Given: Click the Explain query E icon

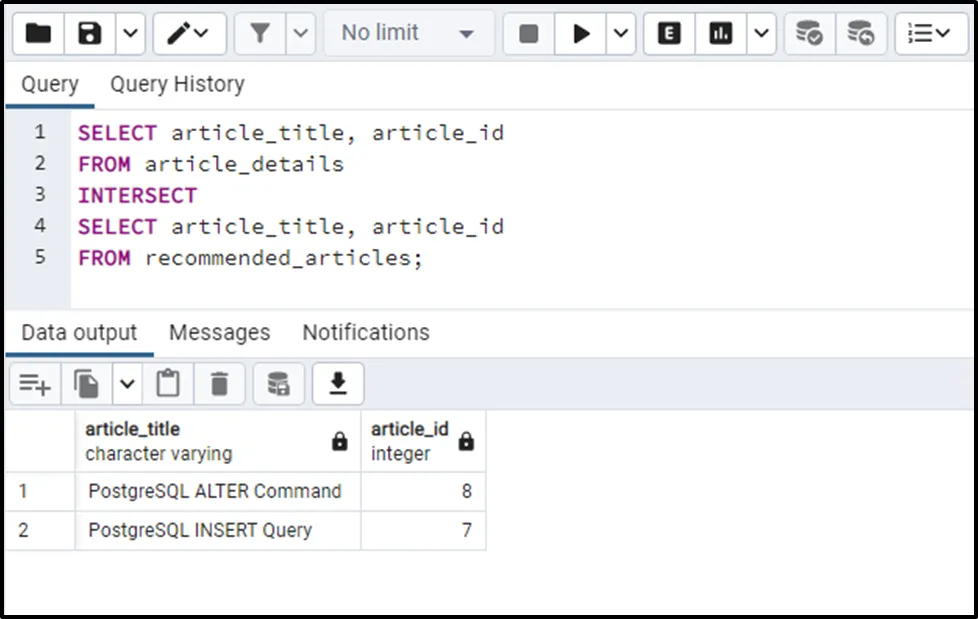Looking at the screenshot, I should pyautogui.click(x=669, y=34).
